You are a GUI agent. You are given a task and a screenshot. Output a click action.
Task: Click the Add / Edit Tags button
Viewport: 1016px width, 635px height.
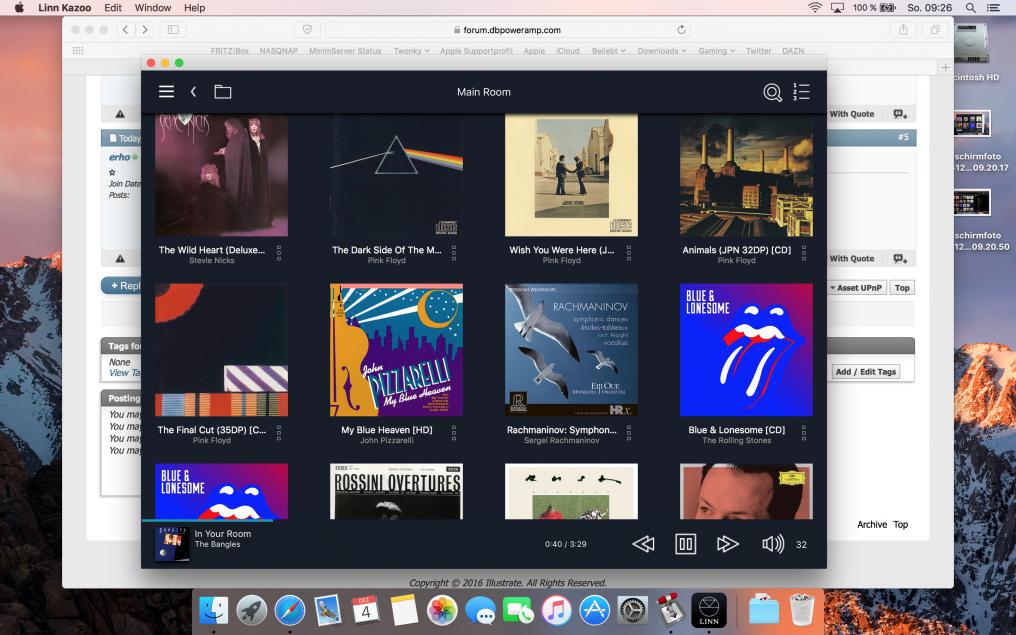pyautogui.click(x=865, y=371)
